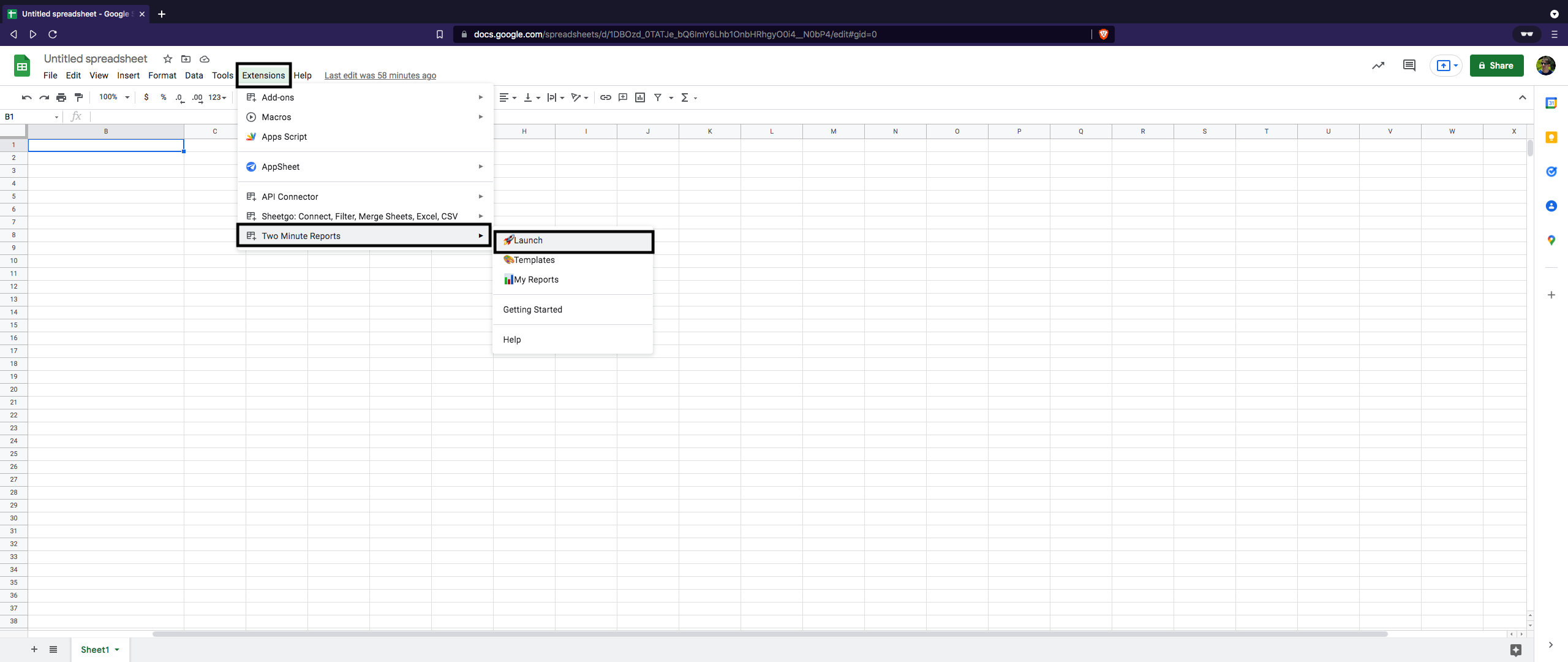1568x662 pixels.
Task: Open Google Keep side panel
Action: tap(1551, 137)
